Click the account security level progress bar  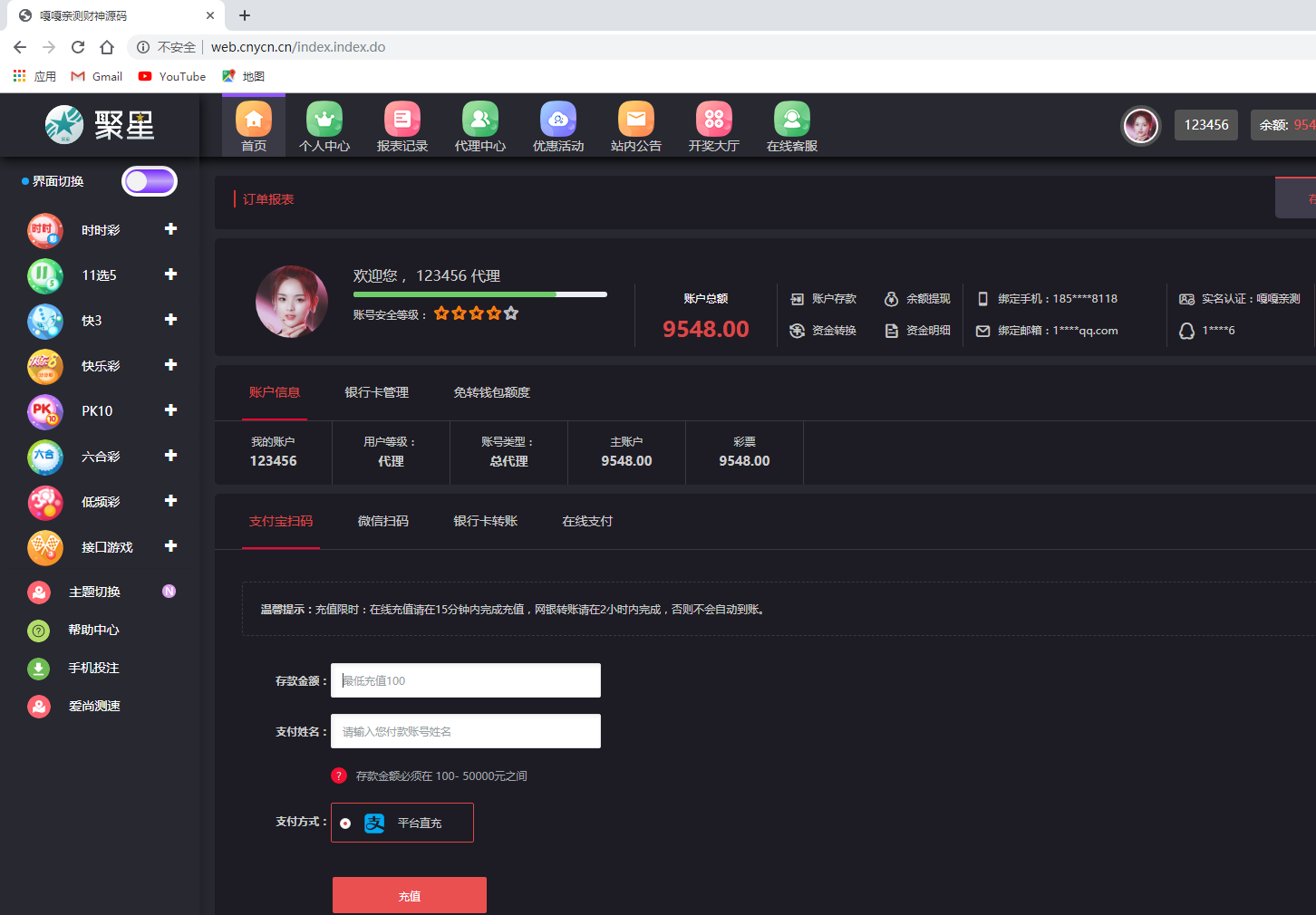pos(479,294)
